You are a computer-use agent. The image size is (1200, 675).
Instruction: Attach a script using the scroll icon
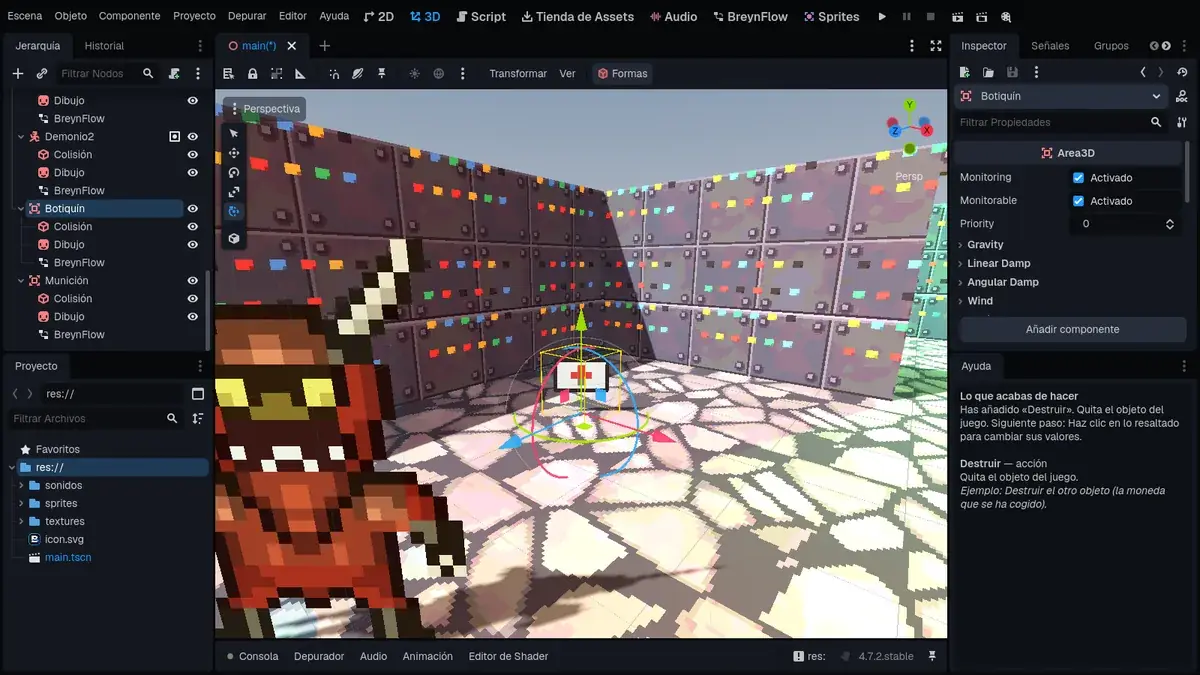click(x=174, y=74)
